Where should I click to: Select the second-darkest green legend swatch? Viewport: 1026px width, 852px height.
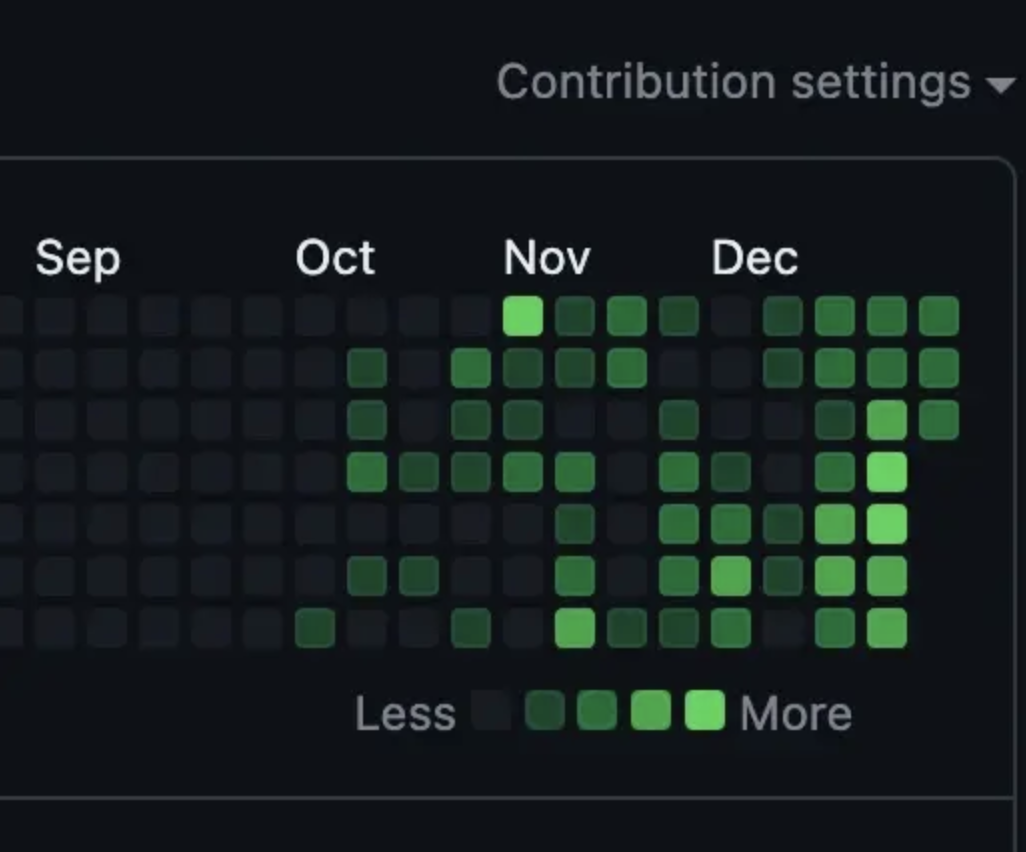coord(545,710)
